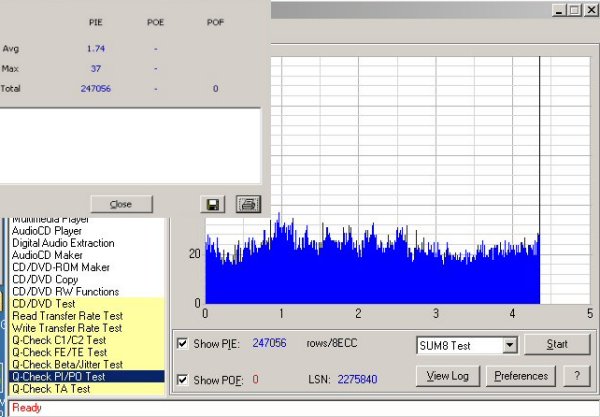Close the main window

[591, 10]
